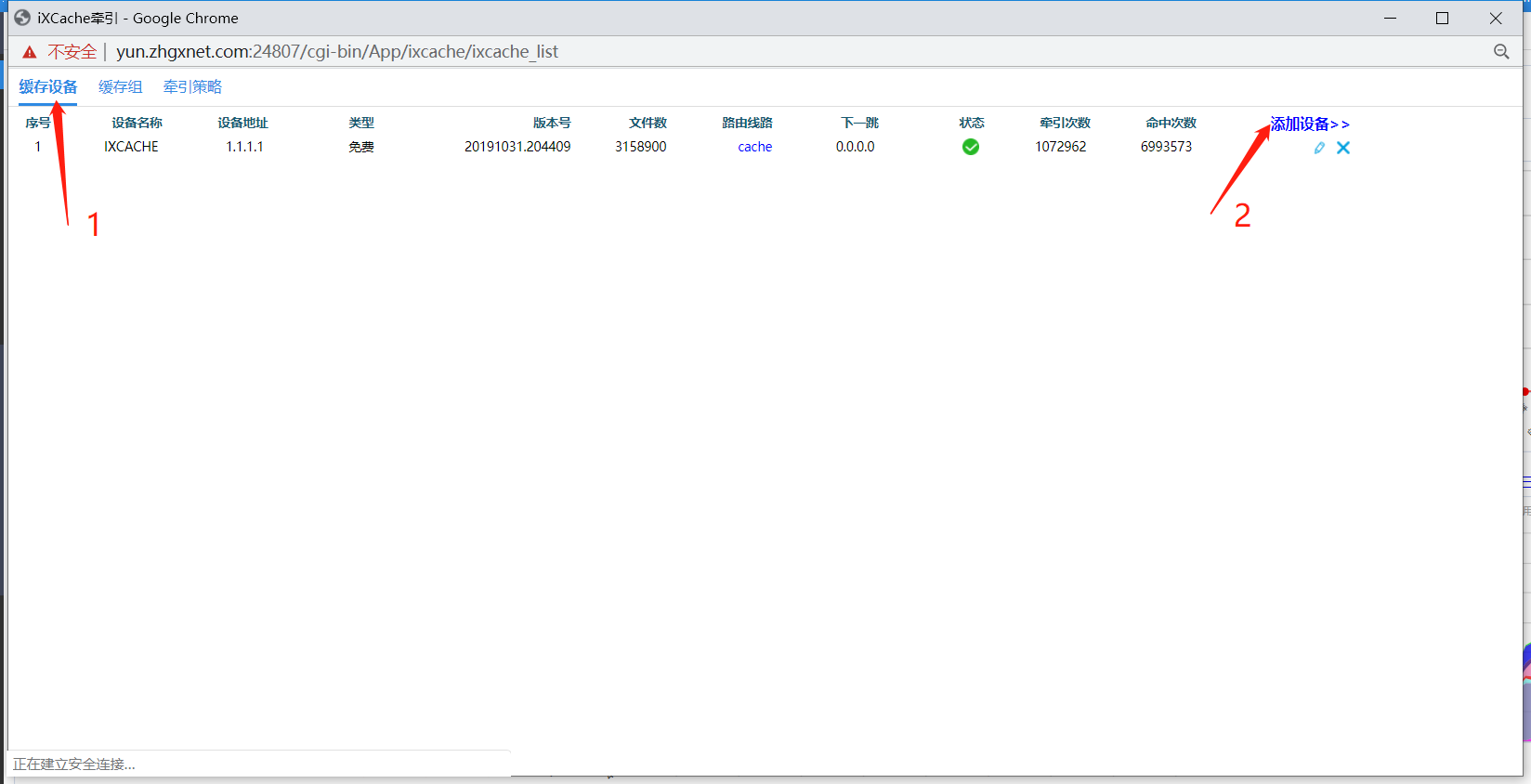Click the 状态 column header

972,123
